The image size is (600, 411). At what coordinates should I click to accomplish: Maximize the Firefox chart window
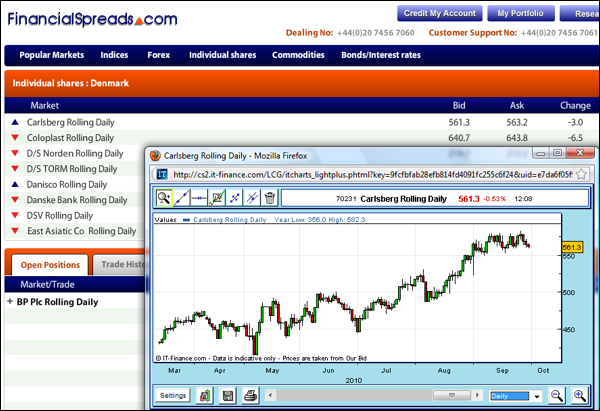coord(558,153)
